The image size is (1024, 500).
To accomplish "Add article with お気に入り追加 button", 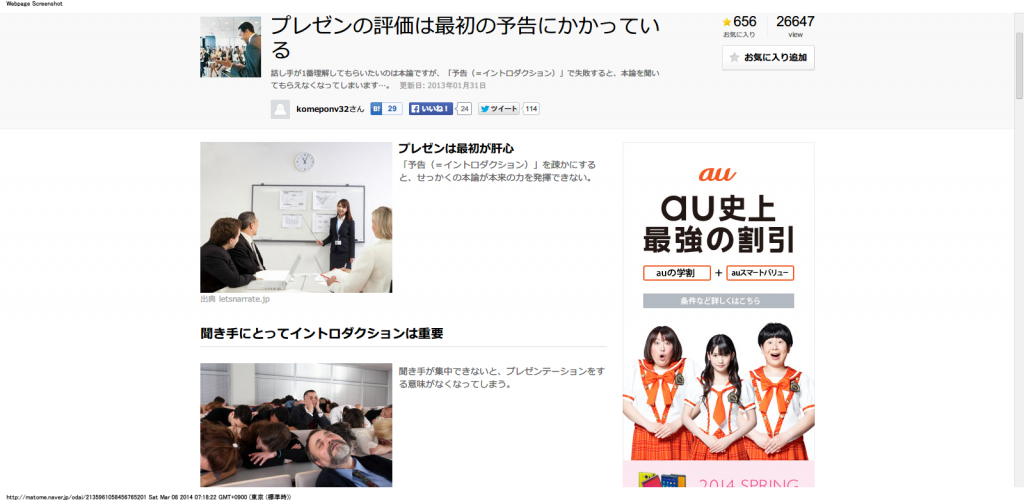I will click(x=768, y=58).
